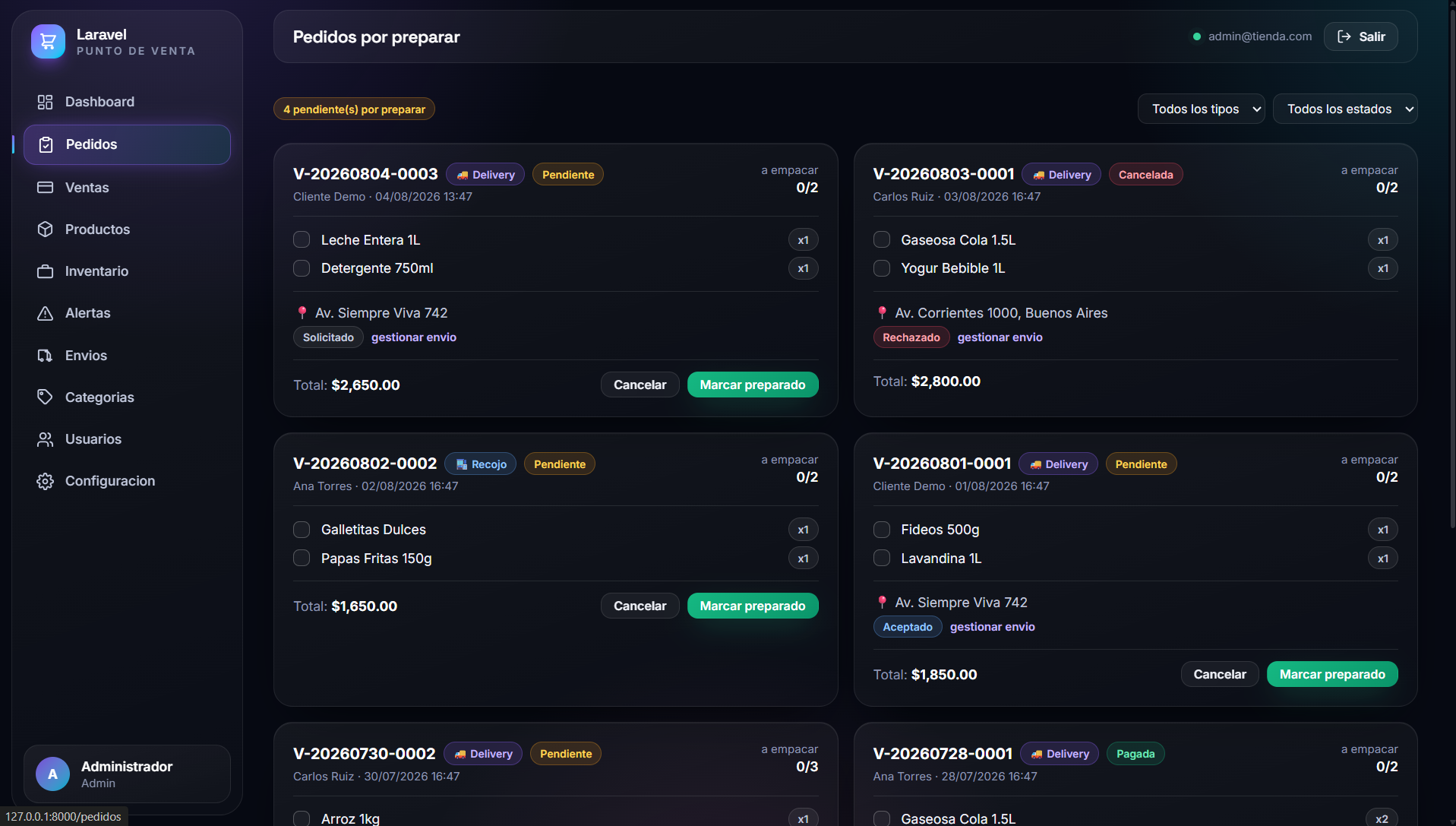The image size is (1456, 826).
Task: Mark Papas Fritas 150g as packed
Action: click(x=302, y=558)
